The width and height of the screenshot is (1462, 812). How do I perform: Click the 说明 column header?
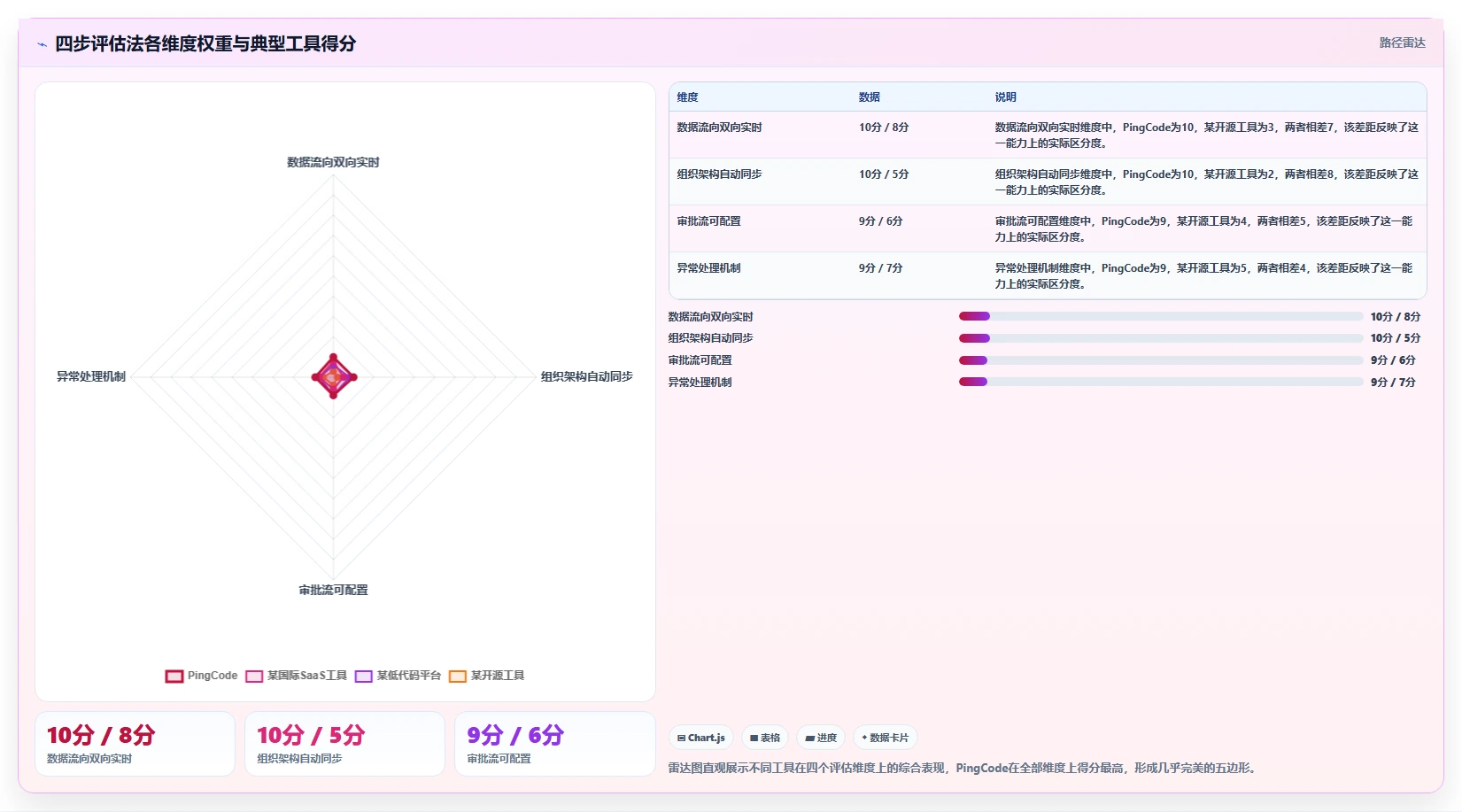pyautogui.click(x=1006, y=97)
